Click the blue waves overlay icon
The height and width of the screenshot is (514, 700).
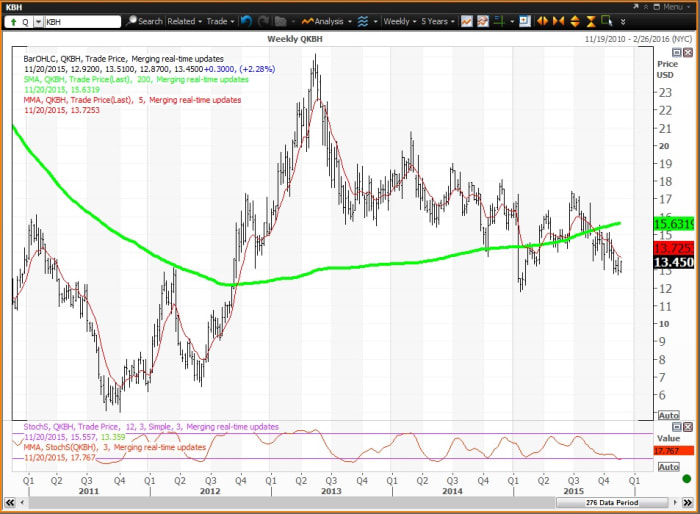point(361,20)
